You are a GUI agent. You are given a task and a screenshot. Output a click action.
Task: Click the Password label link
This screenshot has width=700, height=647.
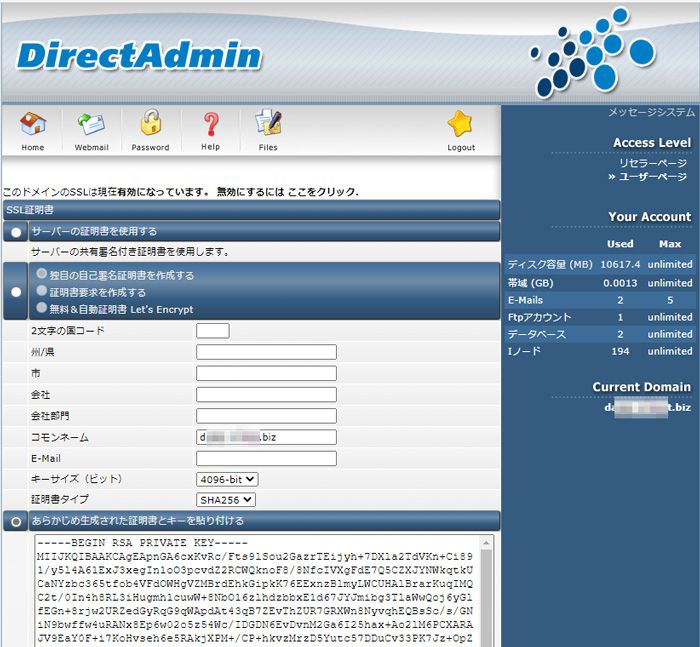click(150, 147)
